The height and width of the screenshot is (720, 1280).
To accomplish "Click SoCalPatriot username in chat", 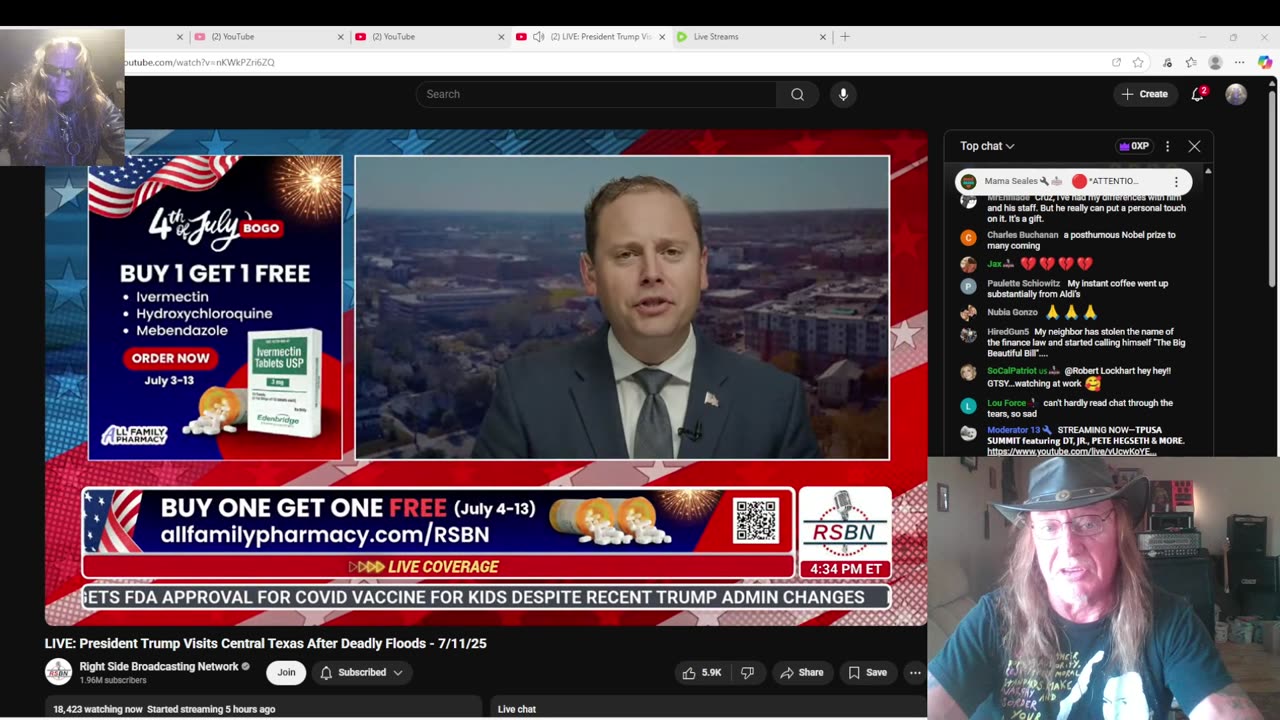I will tap(1014, 371).
